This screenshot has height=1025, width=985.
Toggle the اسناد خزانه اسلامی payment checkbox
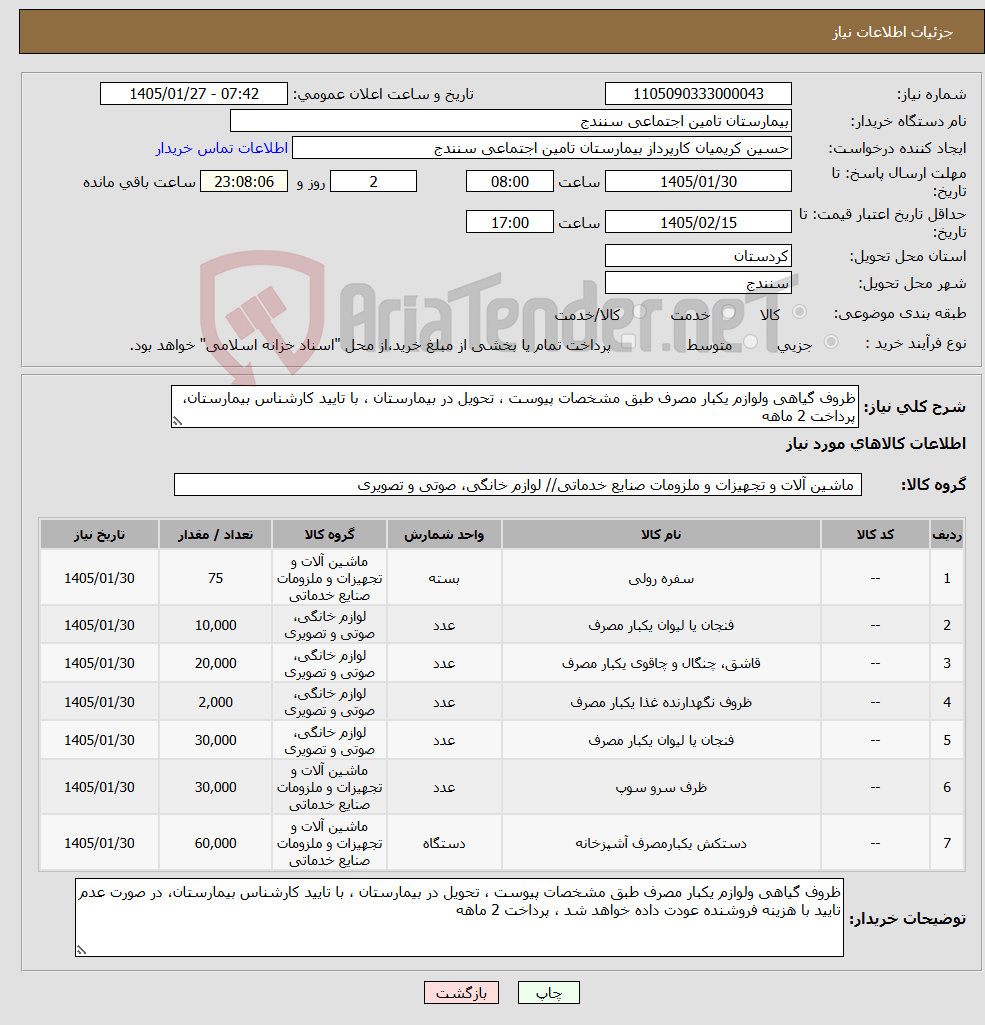point(629,342)
